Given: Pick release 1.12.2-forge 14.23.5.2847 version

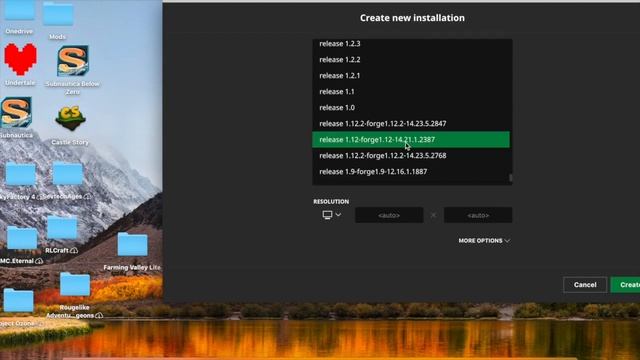Looking at the screenshot, I should [411, 123].
